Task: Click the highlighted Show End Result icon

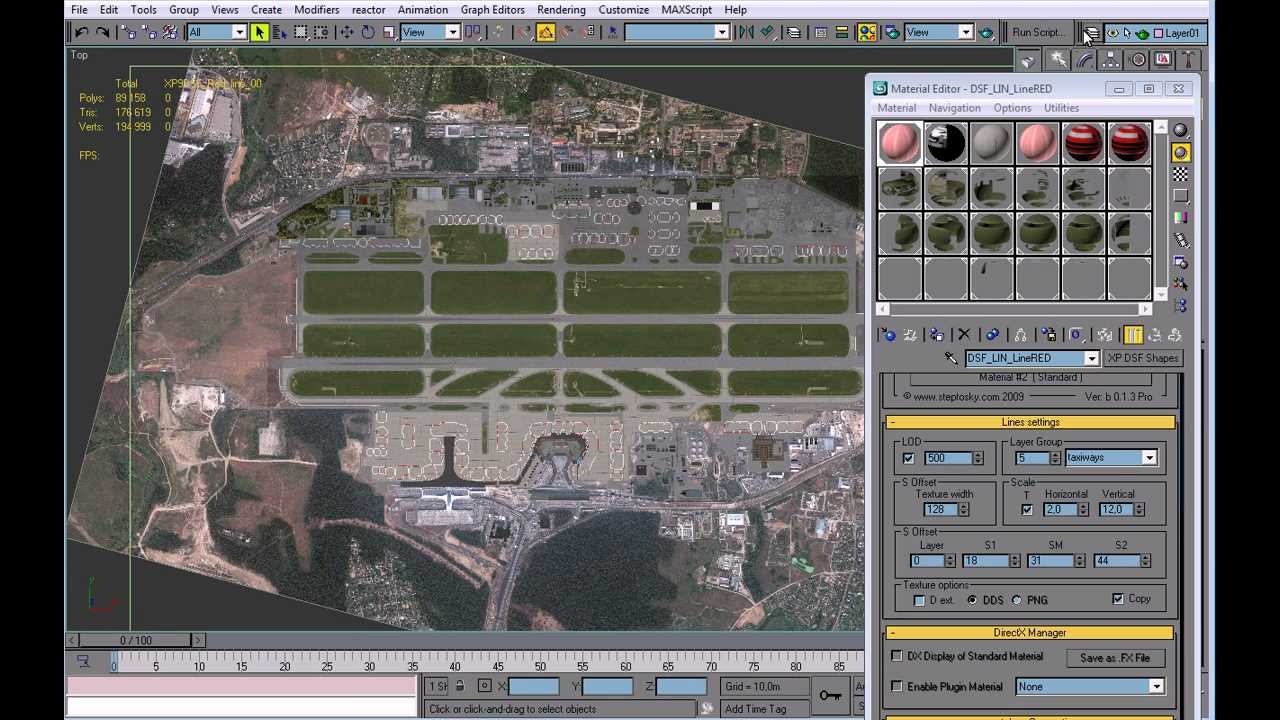Action: click(1133, 335)
